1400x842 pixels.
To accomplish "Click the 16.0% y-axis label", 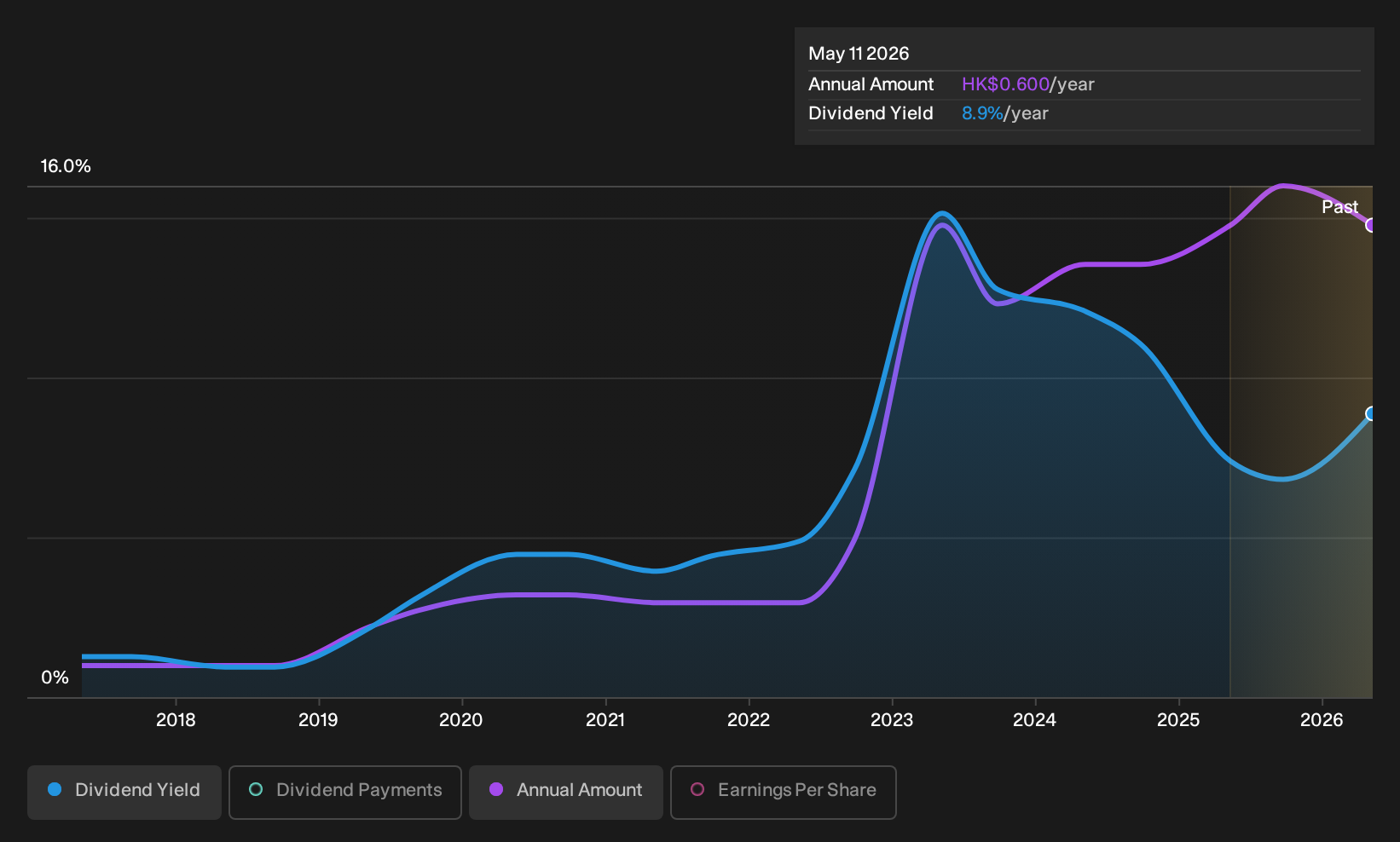I will (x=66, y=166).
